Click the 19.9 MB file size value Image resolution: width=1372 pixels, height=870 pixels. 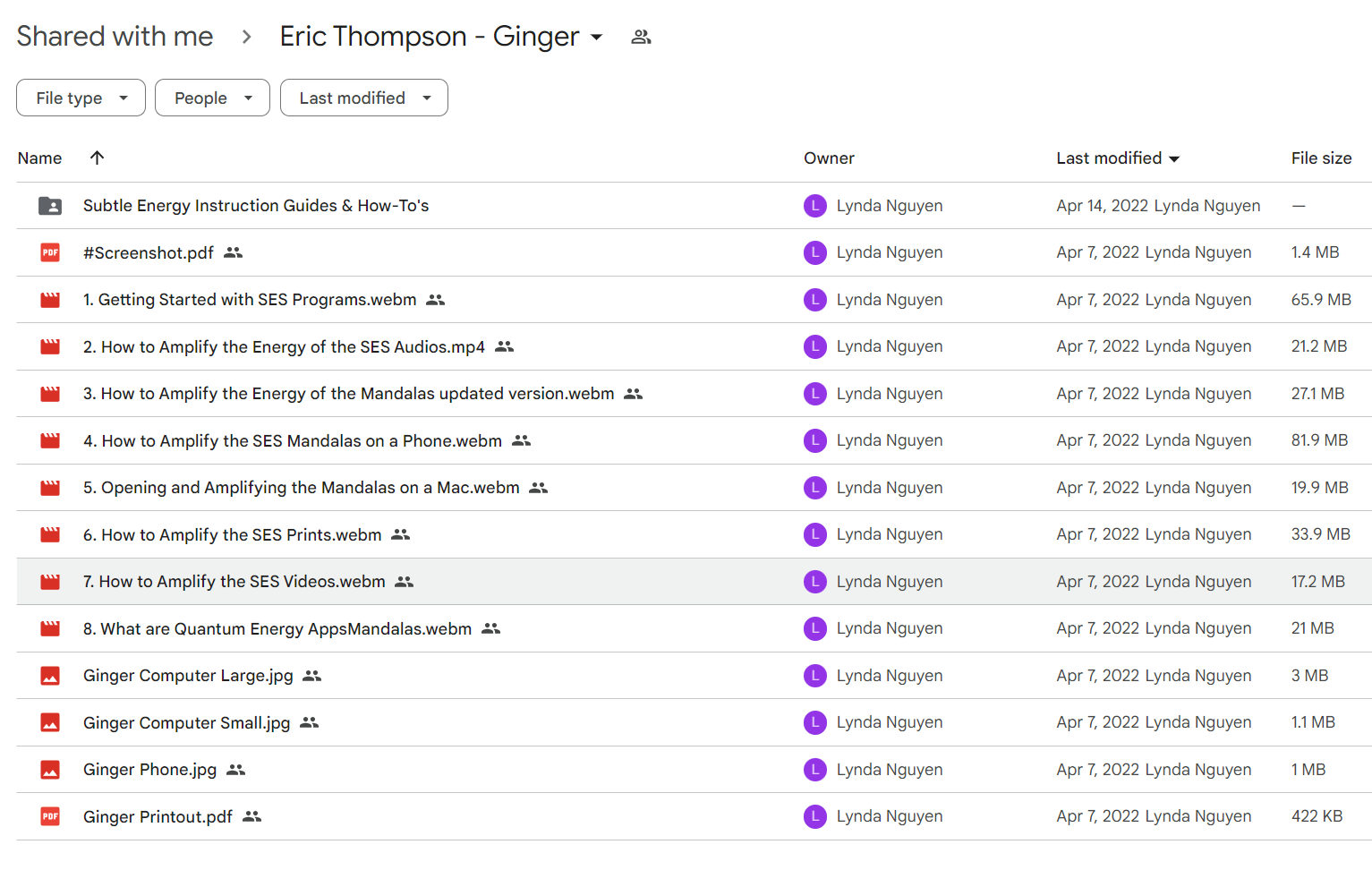pos(1319,488)
